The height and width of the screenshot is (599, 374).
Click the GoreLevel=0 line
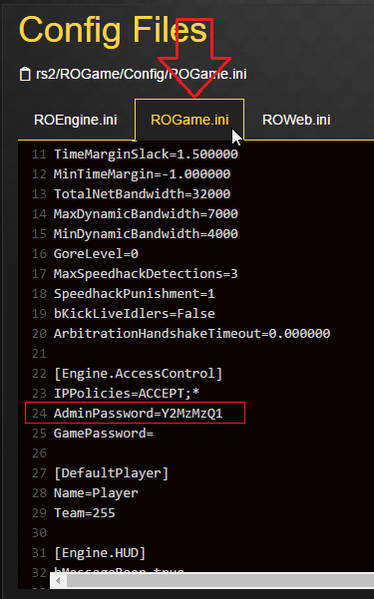pyautogui.click(x=96, y=254)
